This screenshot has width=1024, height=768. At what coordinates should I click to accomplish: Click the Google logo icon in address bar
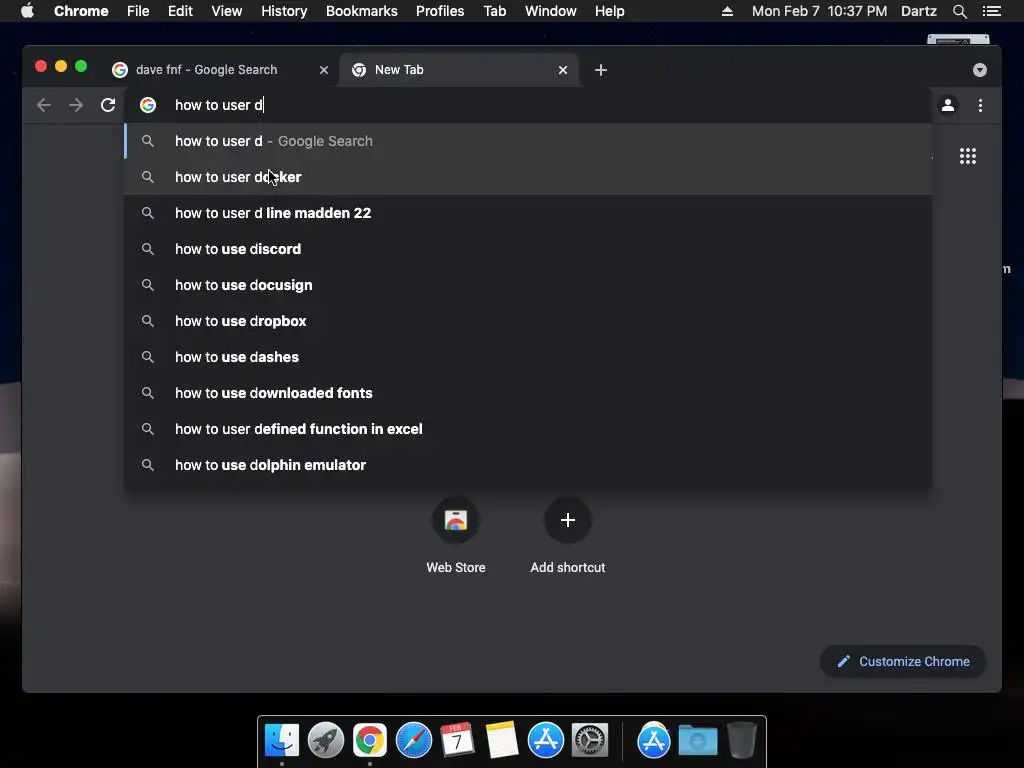click(148, 105)
